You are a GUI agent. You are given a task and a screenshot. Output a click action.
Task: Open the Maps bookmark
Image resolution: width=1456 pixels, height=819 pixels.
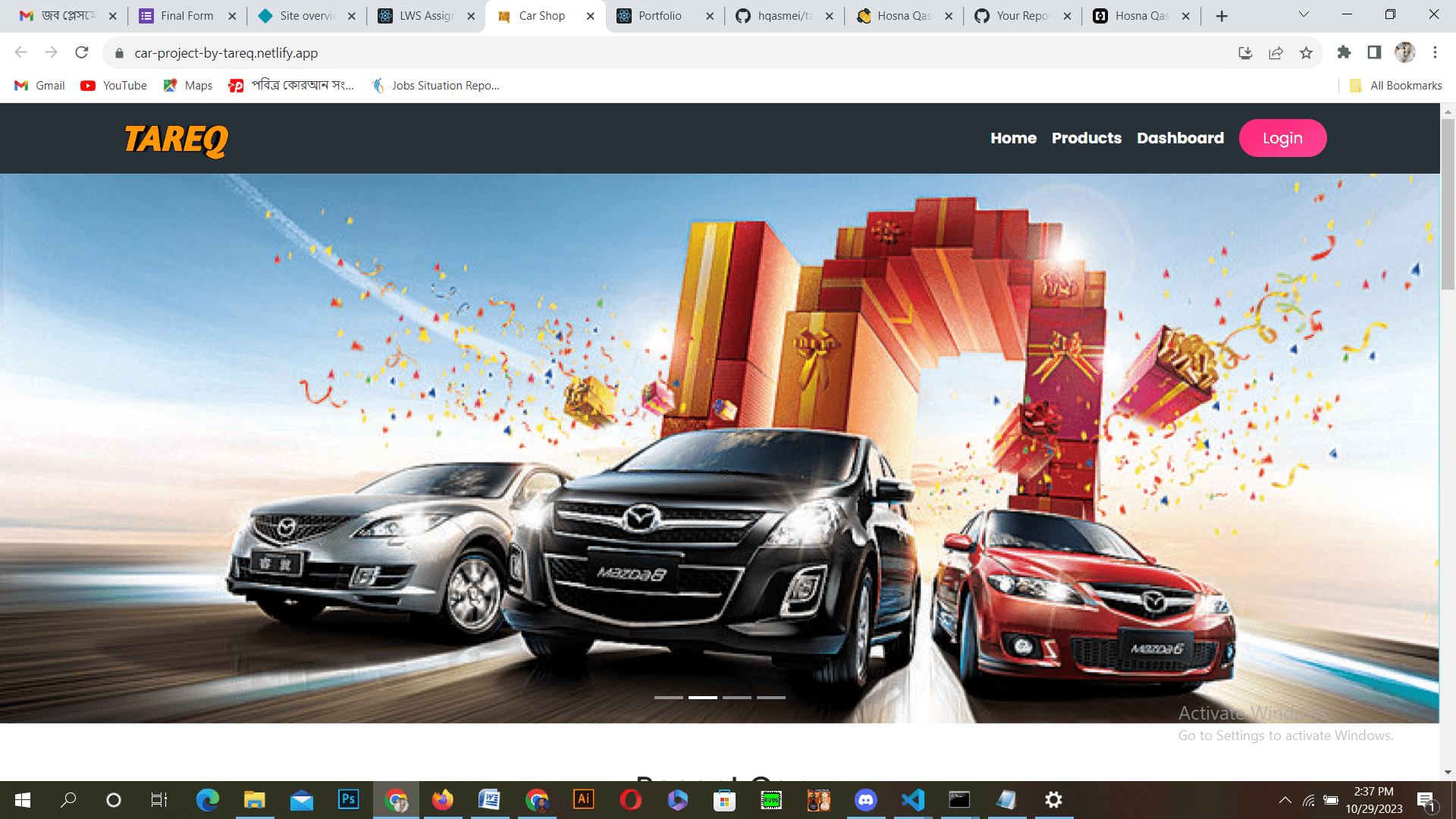[188, 86]
